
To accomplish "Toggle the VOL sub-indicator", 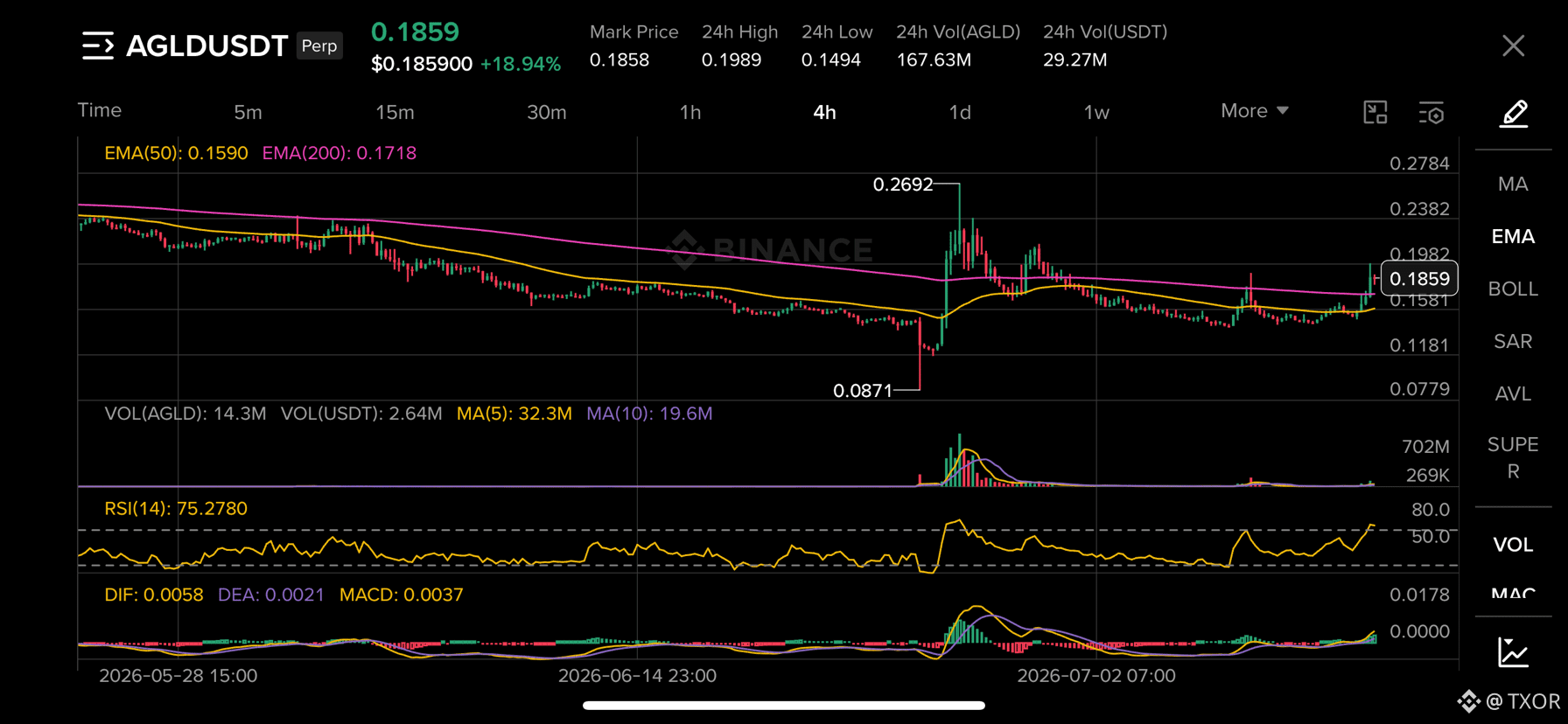I will click(1513, 545).
